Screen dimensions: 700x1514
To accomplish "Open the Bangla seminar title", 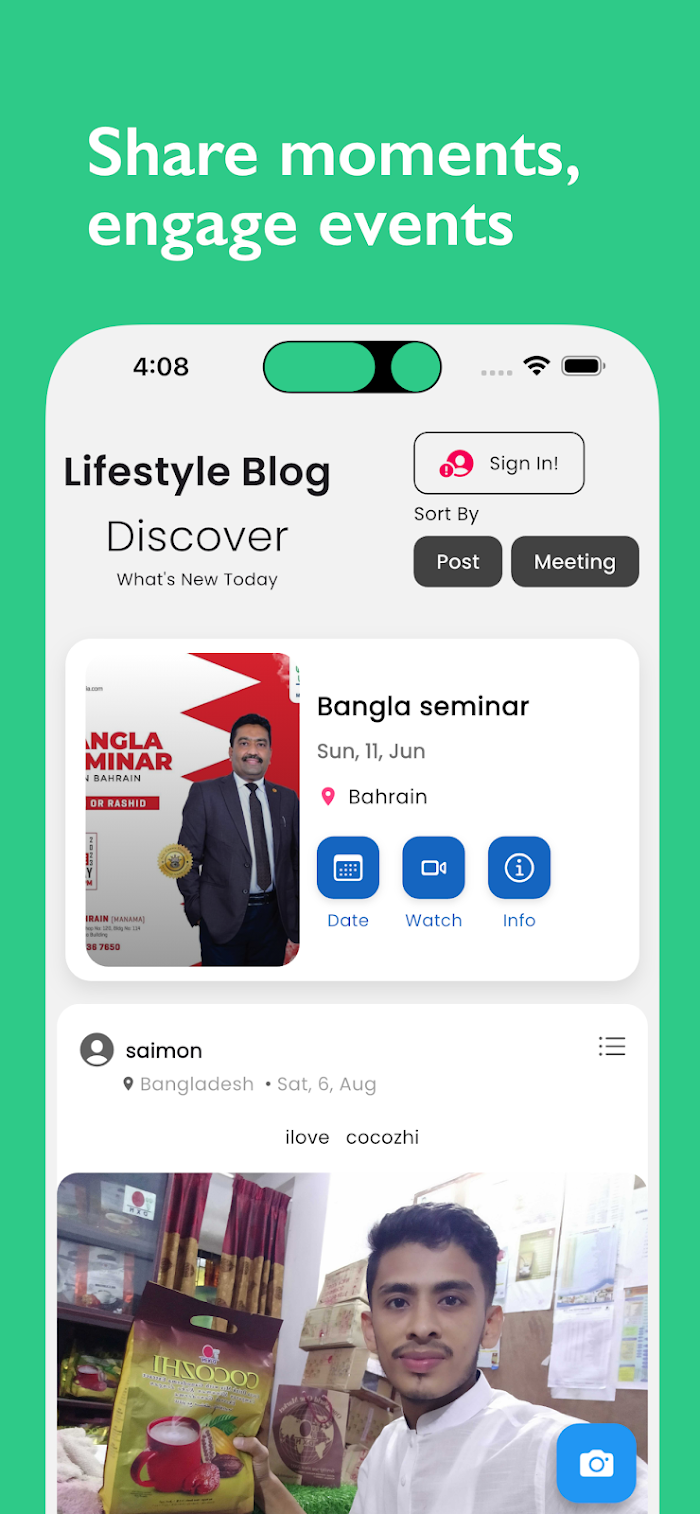I will (x=423, y=706).
